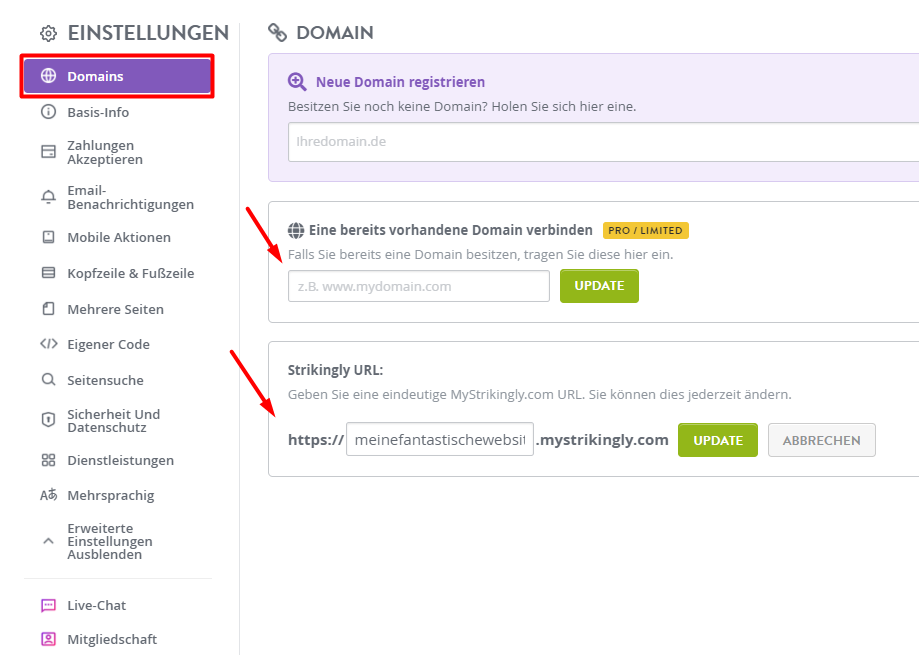Click UPDATE next to existing domain field

point(599,286)
